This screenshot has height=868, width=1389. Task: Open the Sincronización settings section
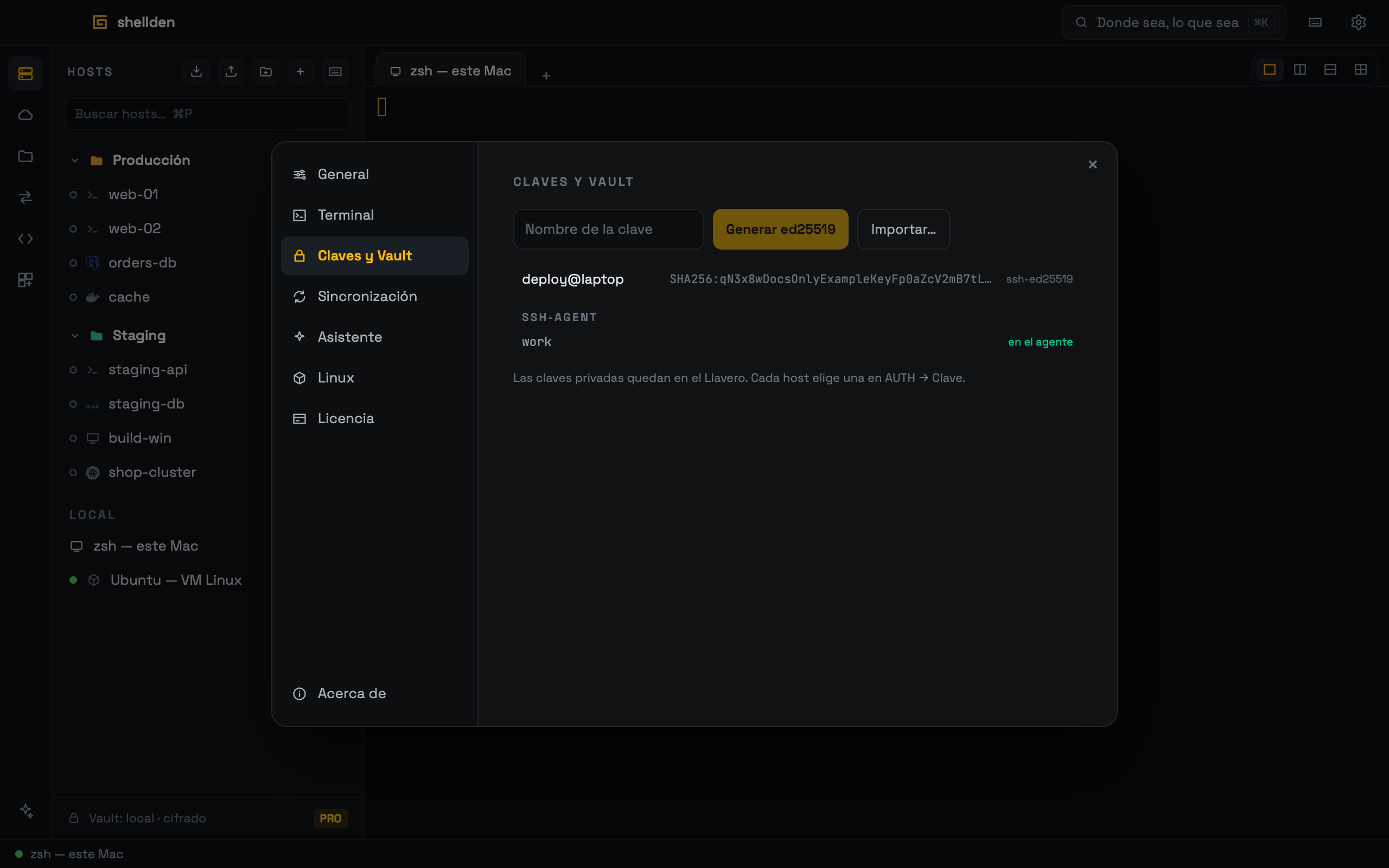[375, 297]
